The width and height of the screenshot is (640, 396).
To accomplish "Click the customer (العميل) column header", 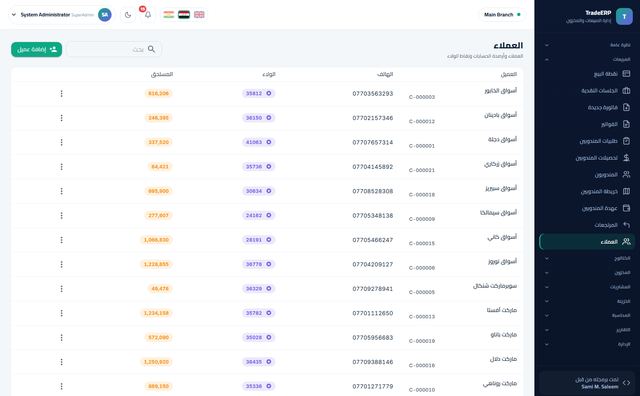I will click(x=509, y=74).
